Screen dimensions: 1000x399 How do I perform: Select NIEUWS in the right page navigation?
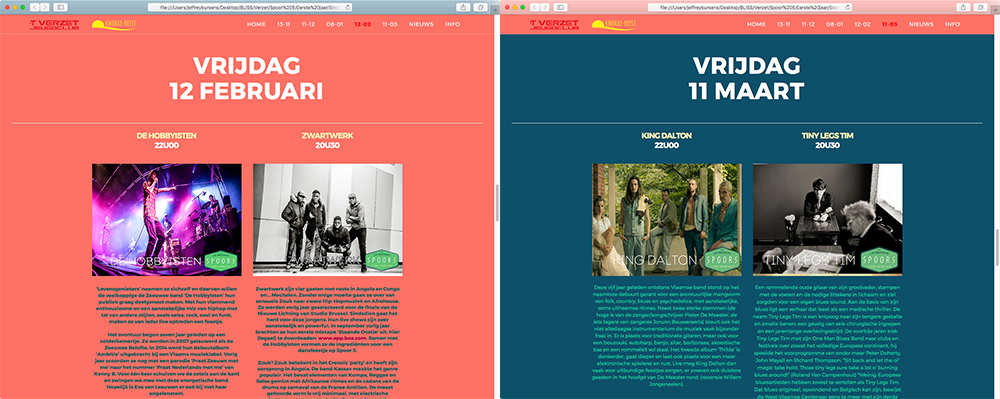point(921,24)
